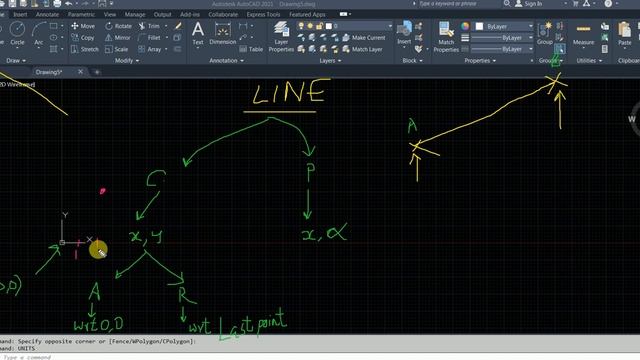This screenshot has width=640, height=360.
Task: Select the Circle draw tool
Action: pos(17,33)
